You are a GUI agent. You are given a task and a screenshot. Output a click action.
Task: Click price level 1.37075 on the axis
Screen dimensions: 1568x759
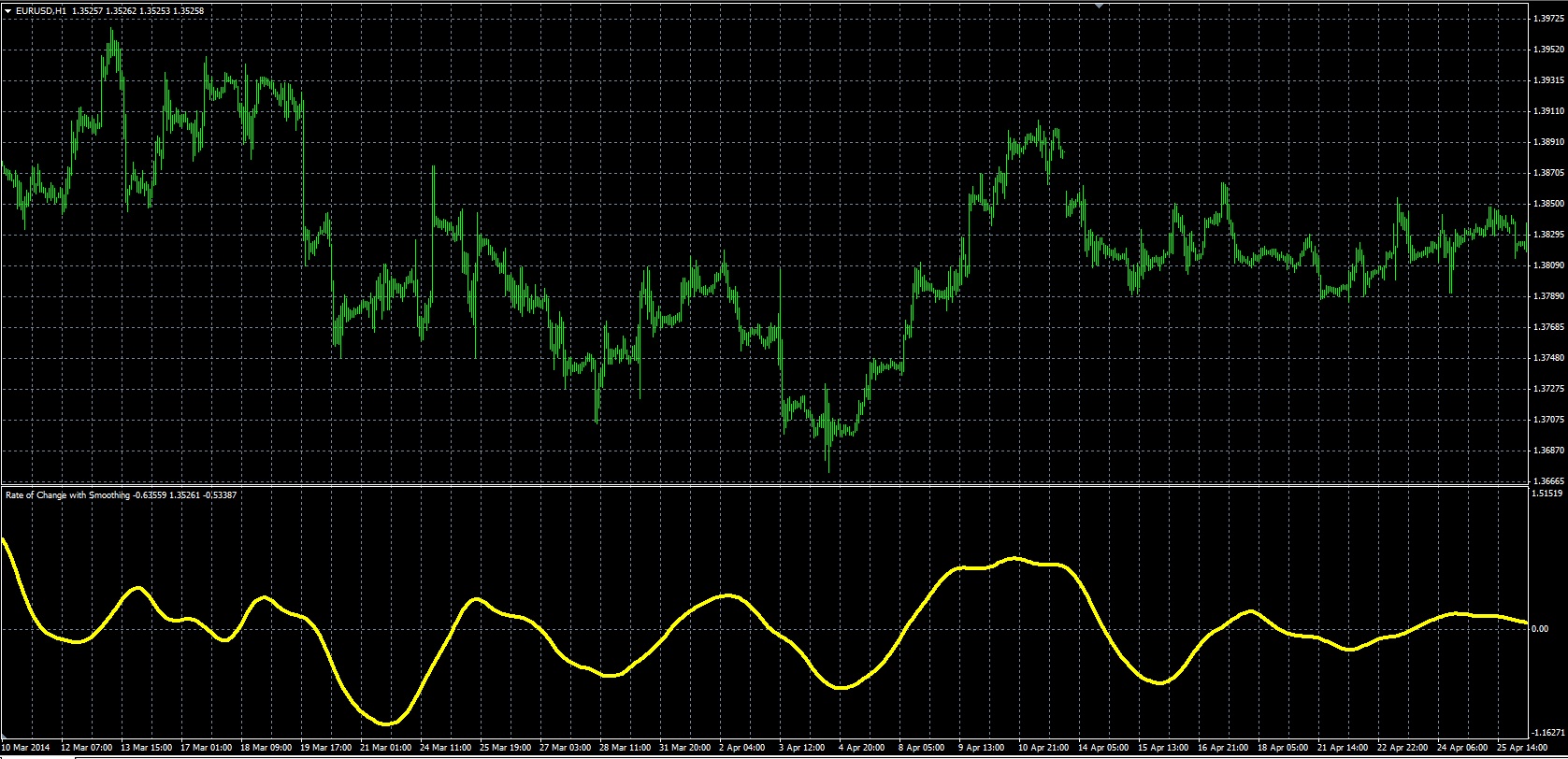click(x=1547, y=419)
